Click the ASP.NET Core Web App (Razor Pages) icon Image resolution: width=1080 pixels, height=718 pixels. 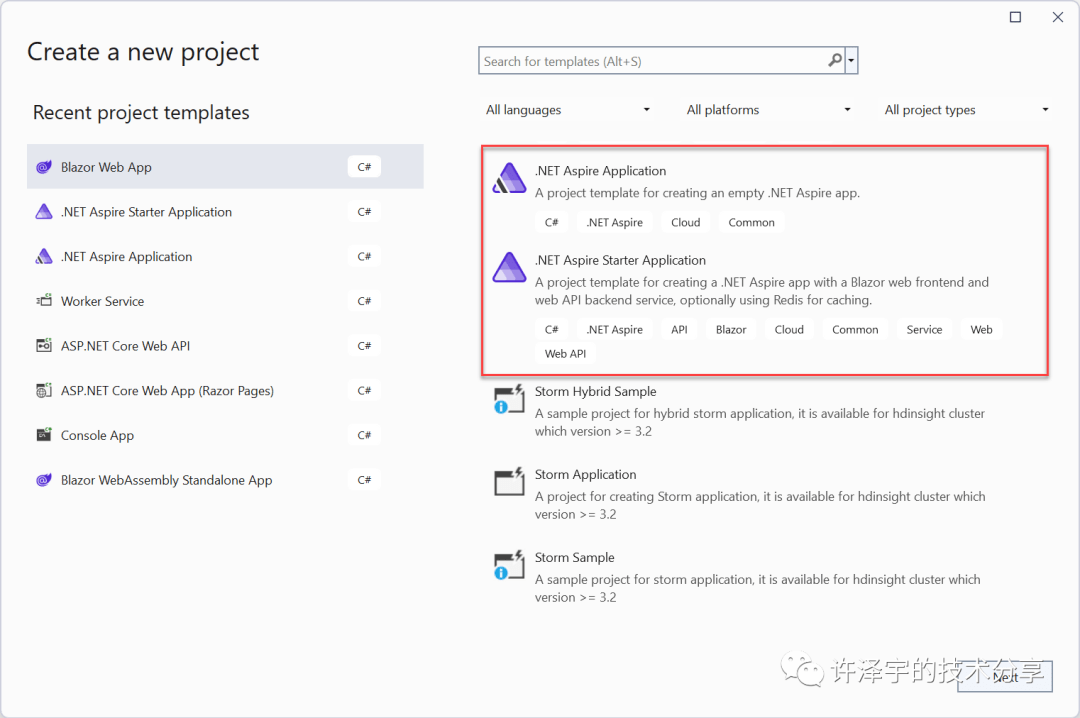coord(44,390)
